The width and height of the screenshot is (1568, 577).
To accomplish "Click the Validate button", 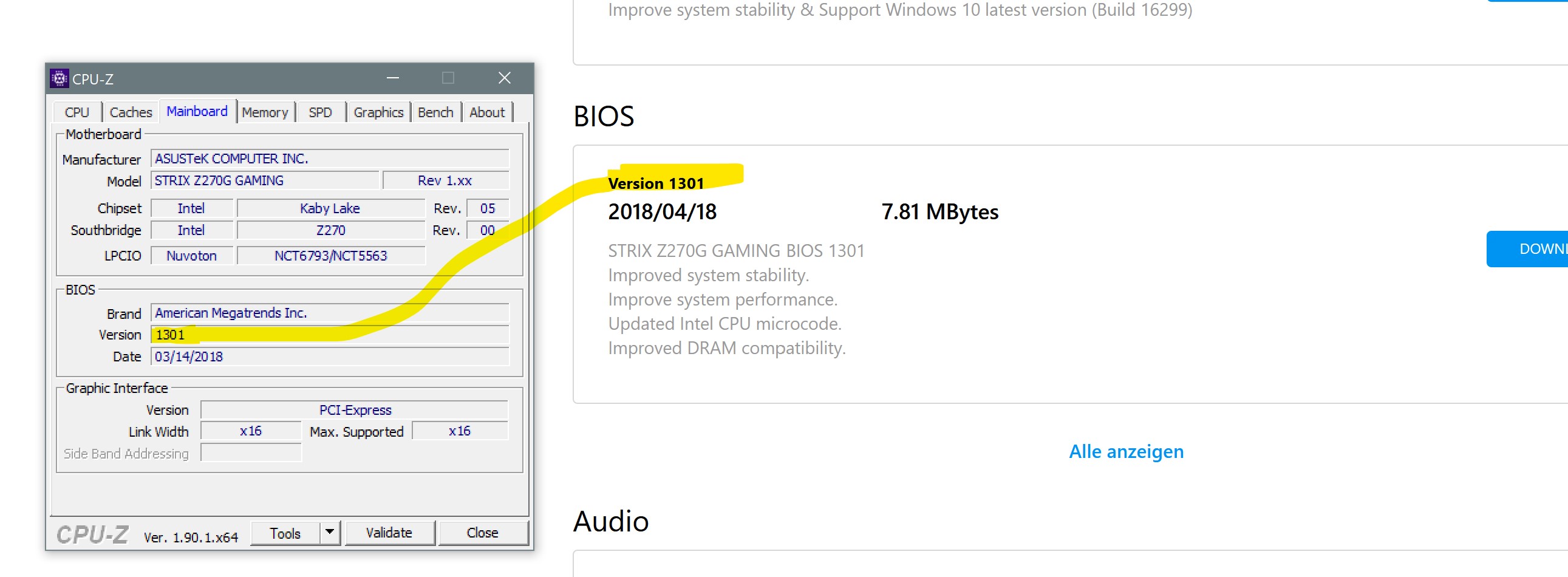I will (389, 533).
